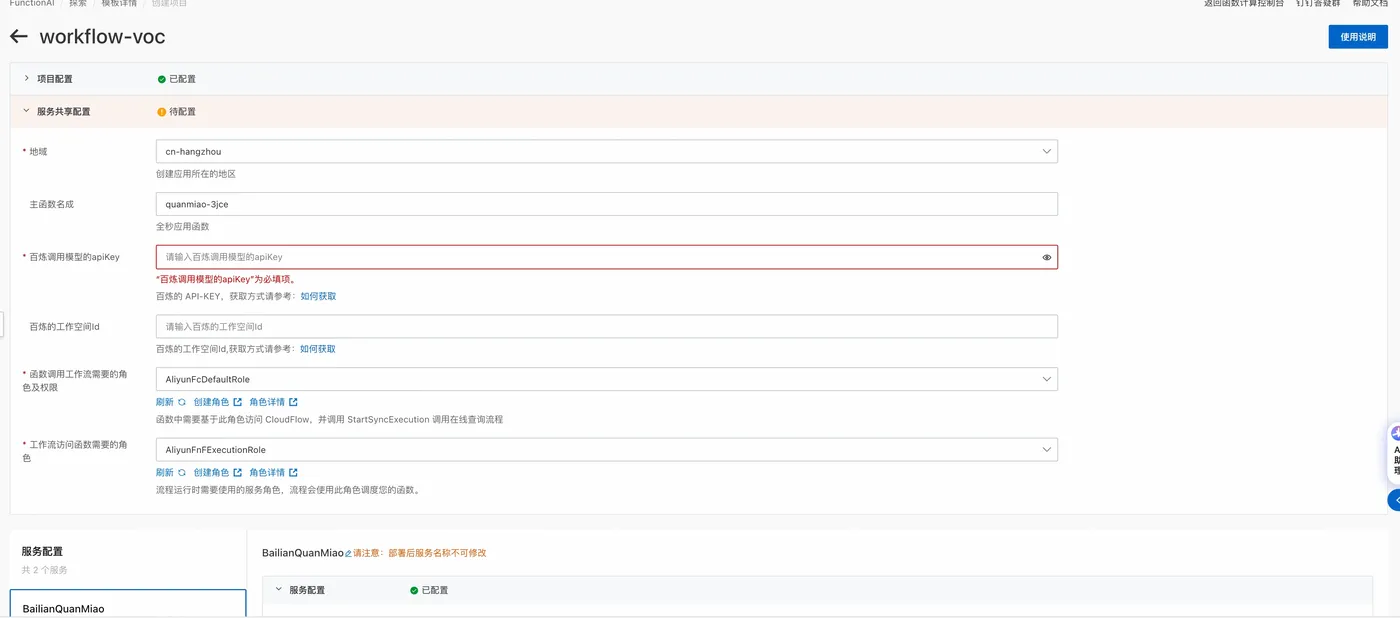Click the red apiKey required error message
The height and width of the screenshot is (618, 1400).
(x=226, y=280)
